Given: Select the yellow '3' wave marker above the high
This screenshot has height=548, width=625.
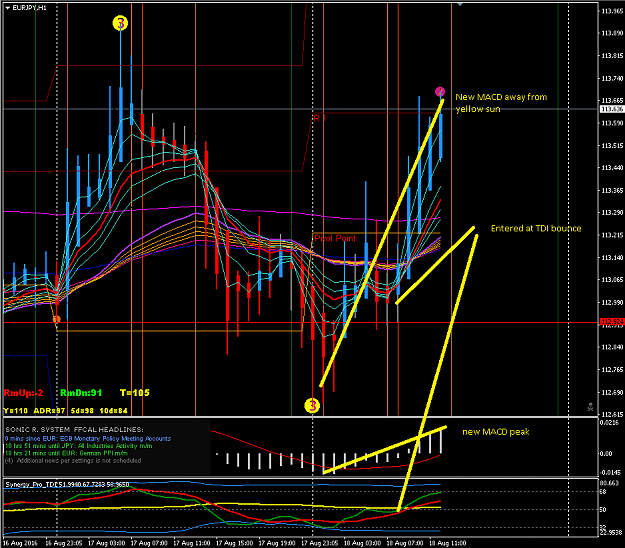Looking at the screenshot, I should coord(120,23).
